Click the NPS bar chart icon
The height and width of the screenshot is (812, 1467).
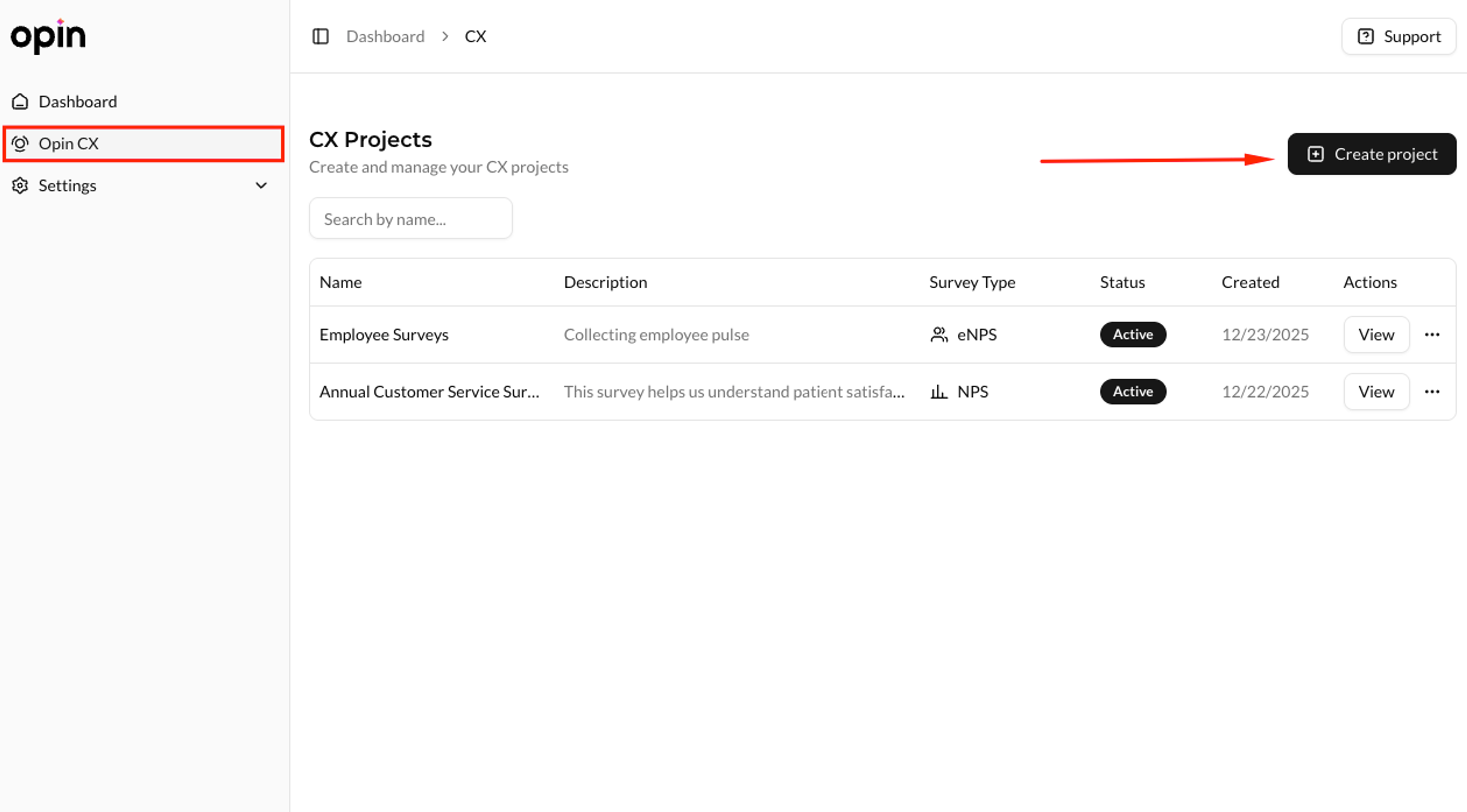click(939, 392)
